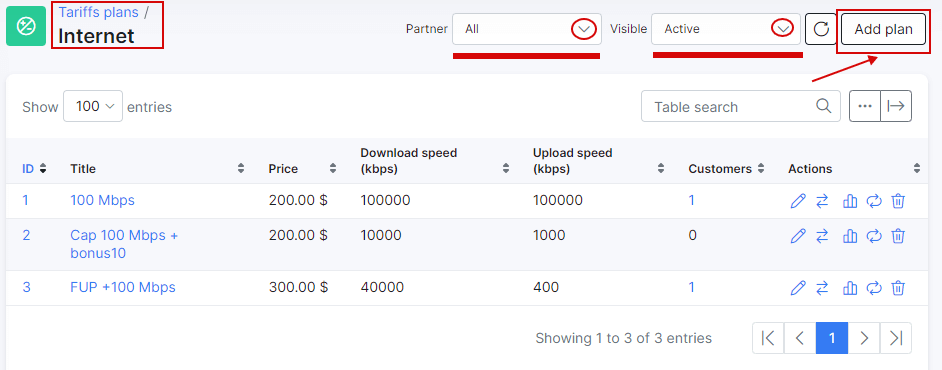Sort by Customers column
942x370 pixels.
pyautogui.click(x=761, y=169)
